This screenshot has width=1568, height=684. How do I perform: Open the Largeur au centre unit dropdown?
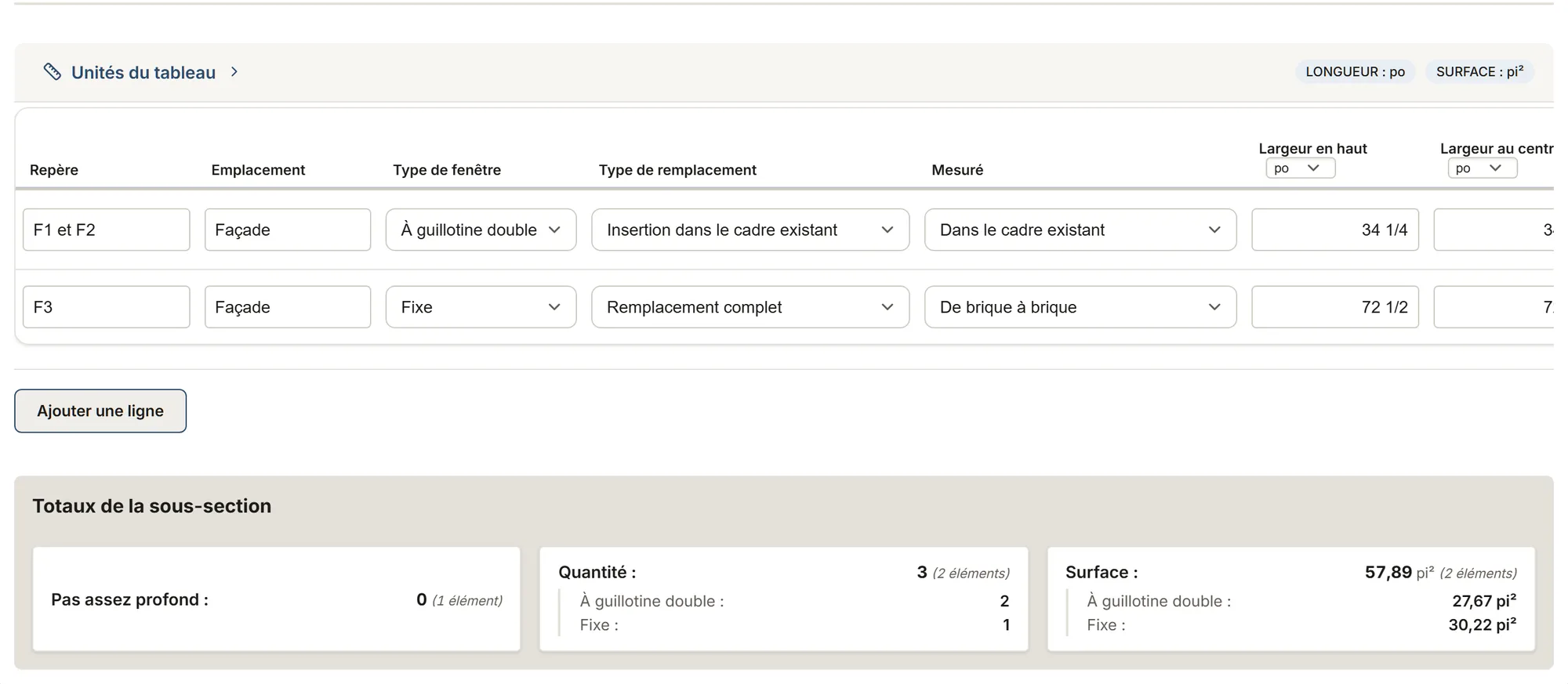pyautogui.click(x=1482, y=168)
